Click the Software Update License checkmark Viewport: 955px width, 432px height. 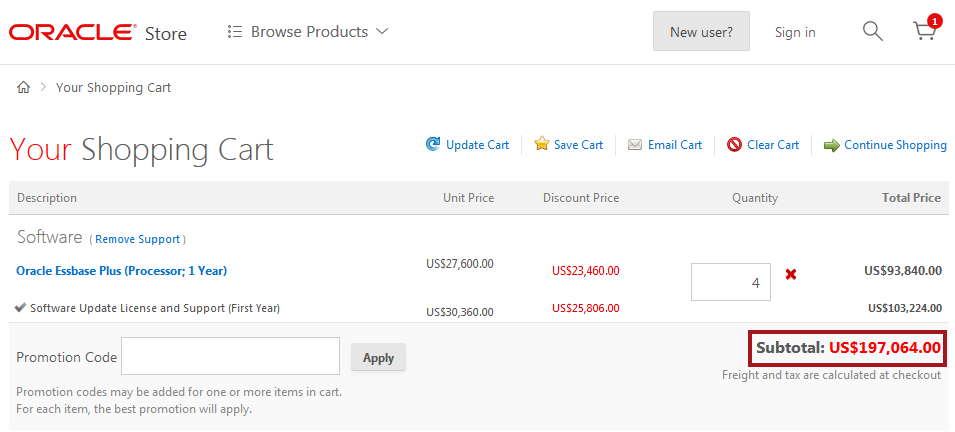pos(21,308)
